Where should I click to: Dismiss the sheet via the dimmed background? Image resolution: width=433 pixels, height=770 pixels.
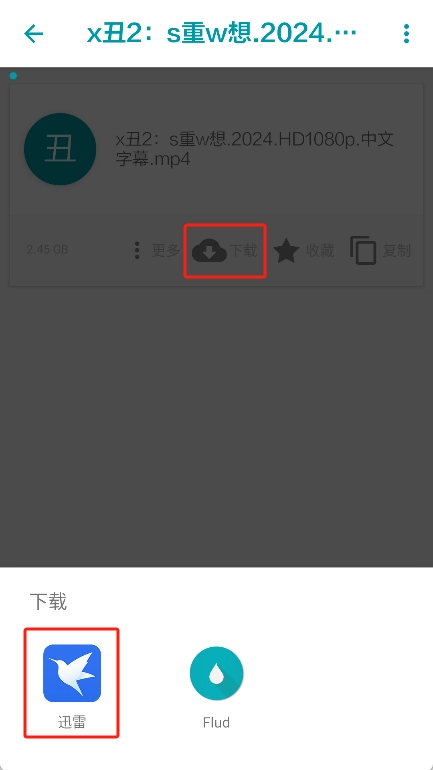[x=216, y=422]
